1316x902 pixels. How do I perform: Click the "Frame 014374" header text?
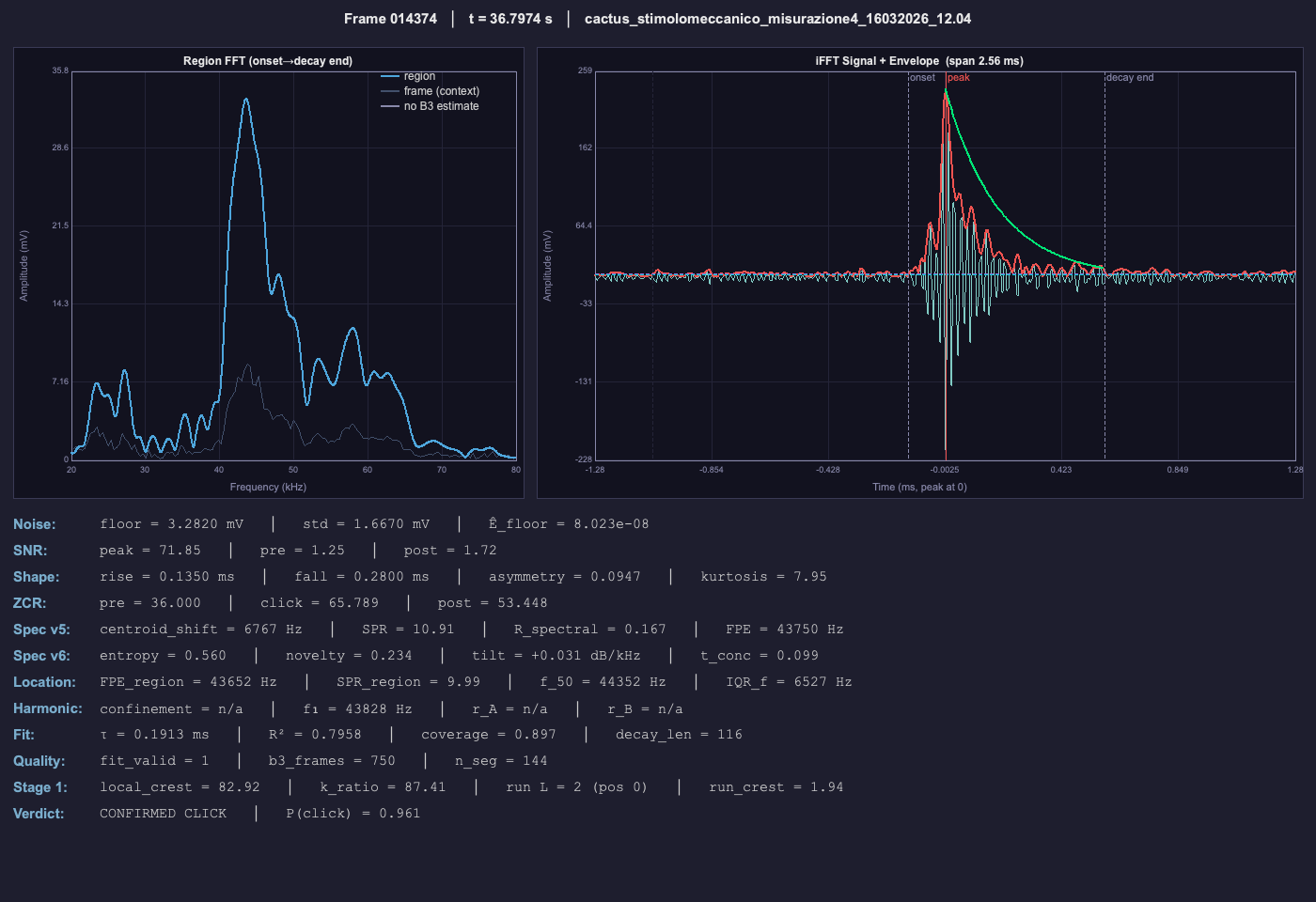pos(390,19)
